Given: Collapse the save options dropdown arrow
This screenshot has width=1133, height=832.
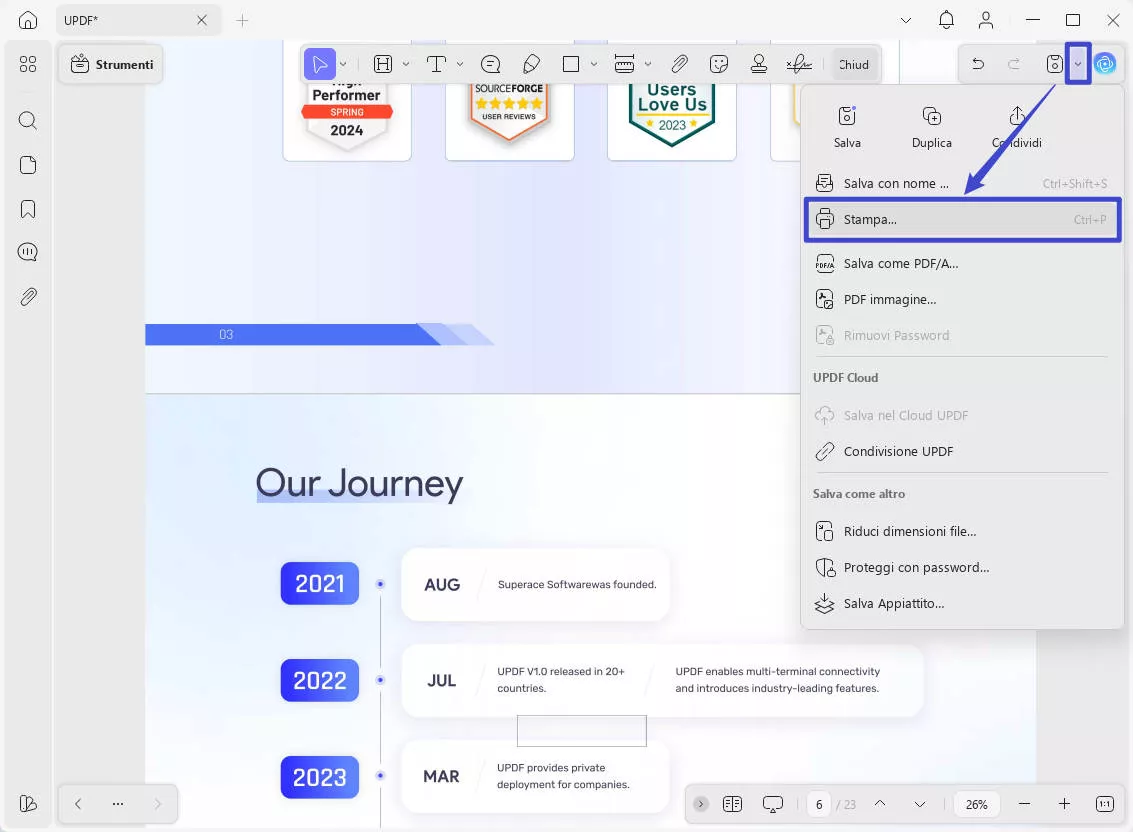Looking at the screenshot, I should click(1077, 64).
